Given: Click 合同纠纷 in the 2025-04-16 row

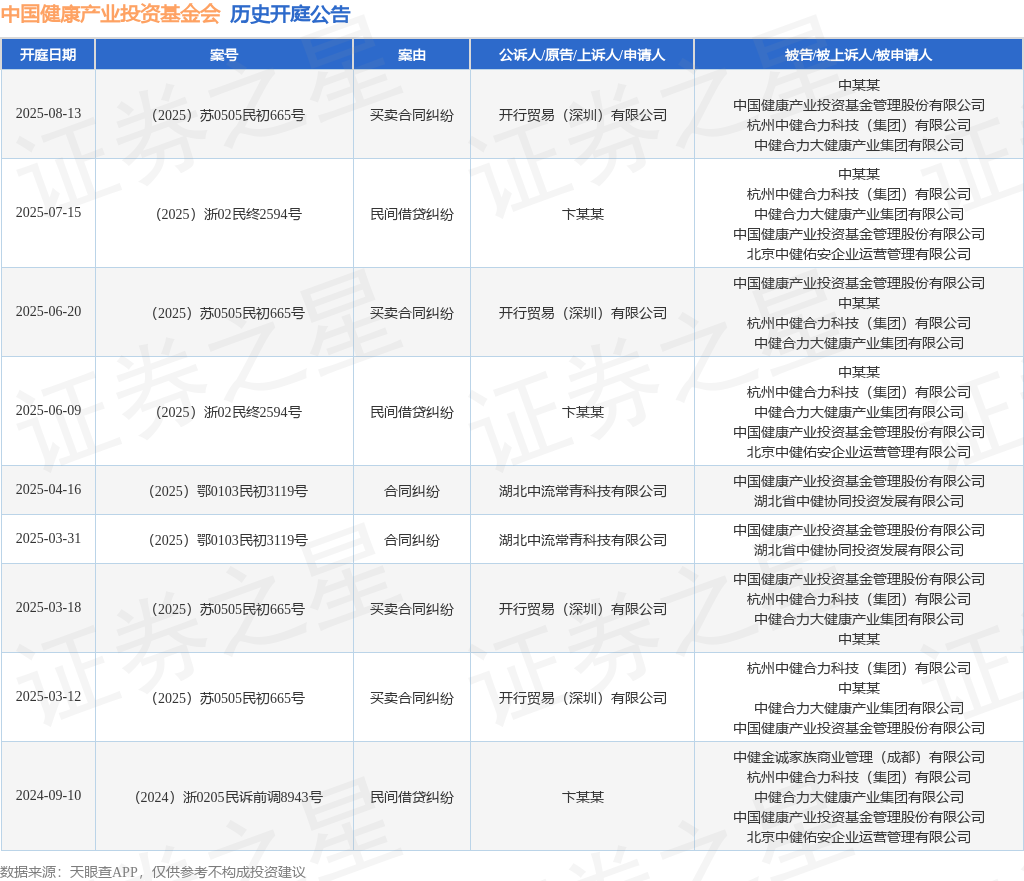Looking at the screenshot, I should [x=411, y=491].
